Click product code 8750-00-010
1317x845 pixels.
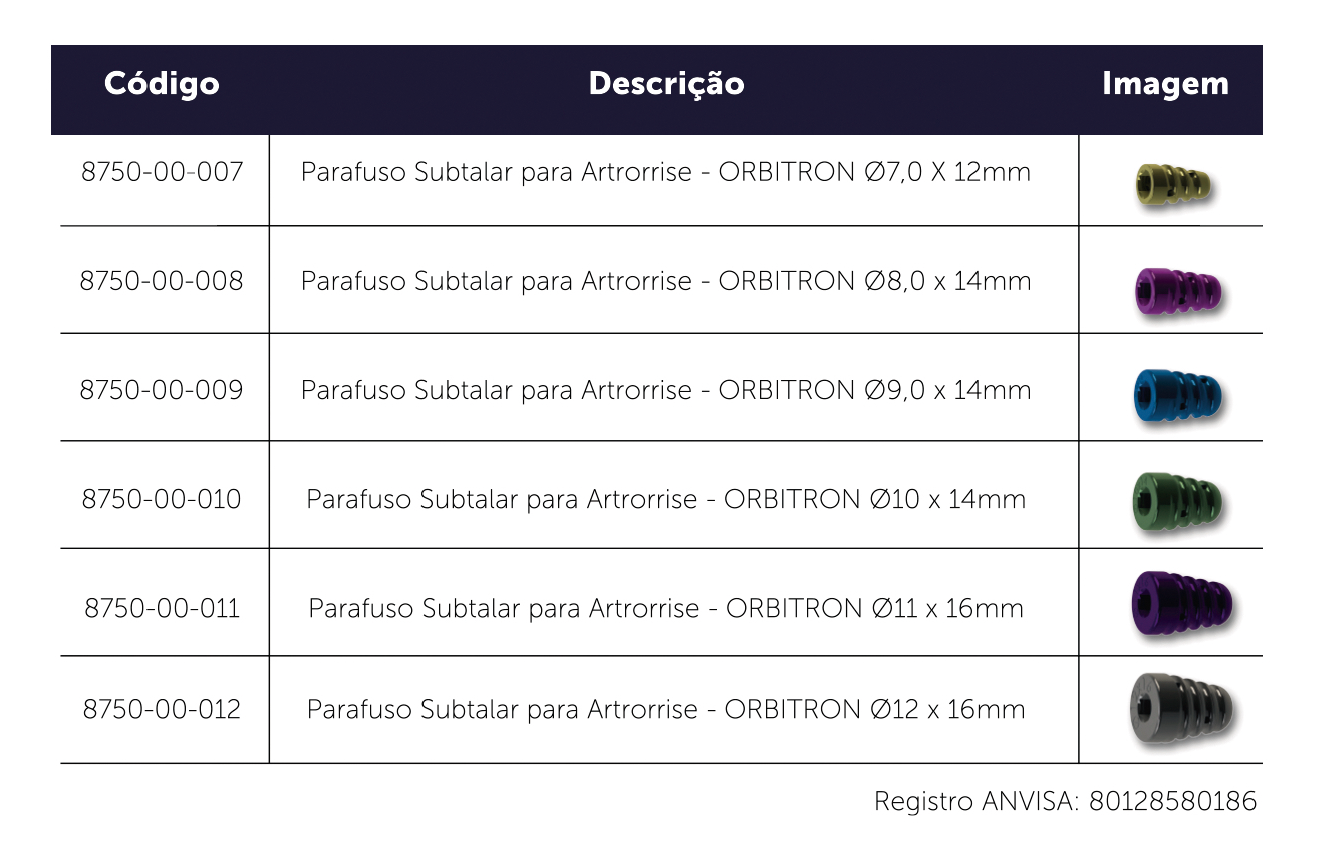click(161, 499)
